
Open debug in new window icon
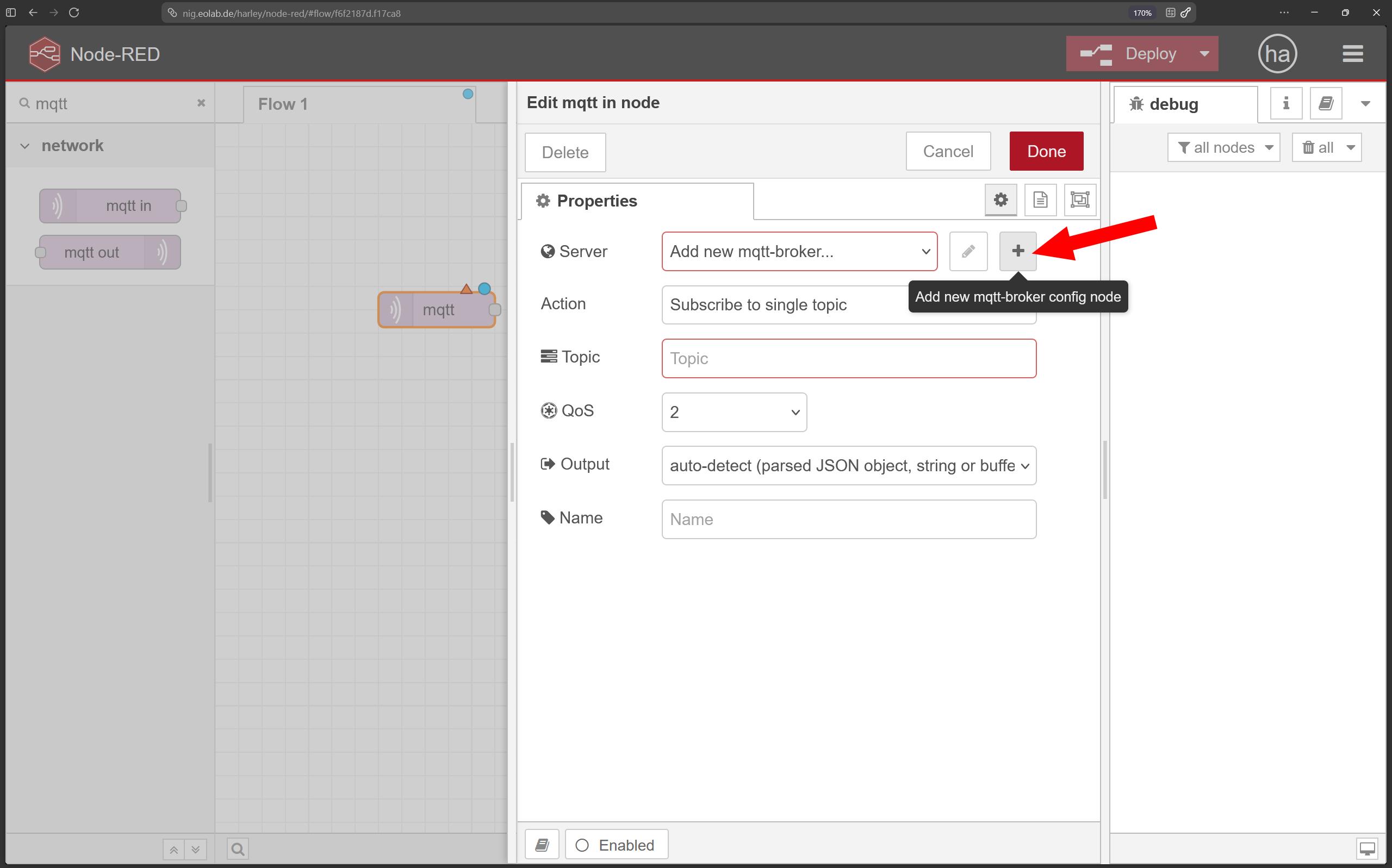coord(1368,848)
